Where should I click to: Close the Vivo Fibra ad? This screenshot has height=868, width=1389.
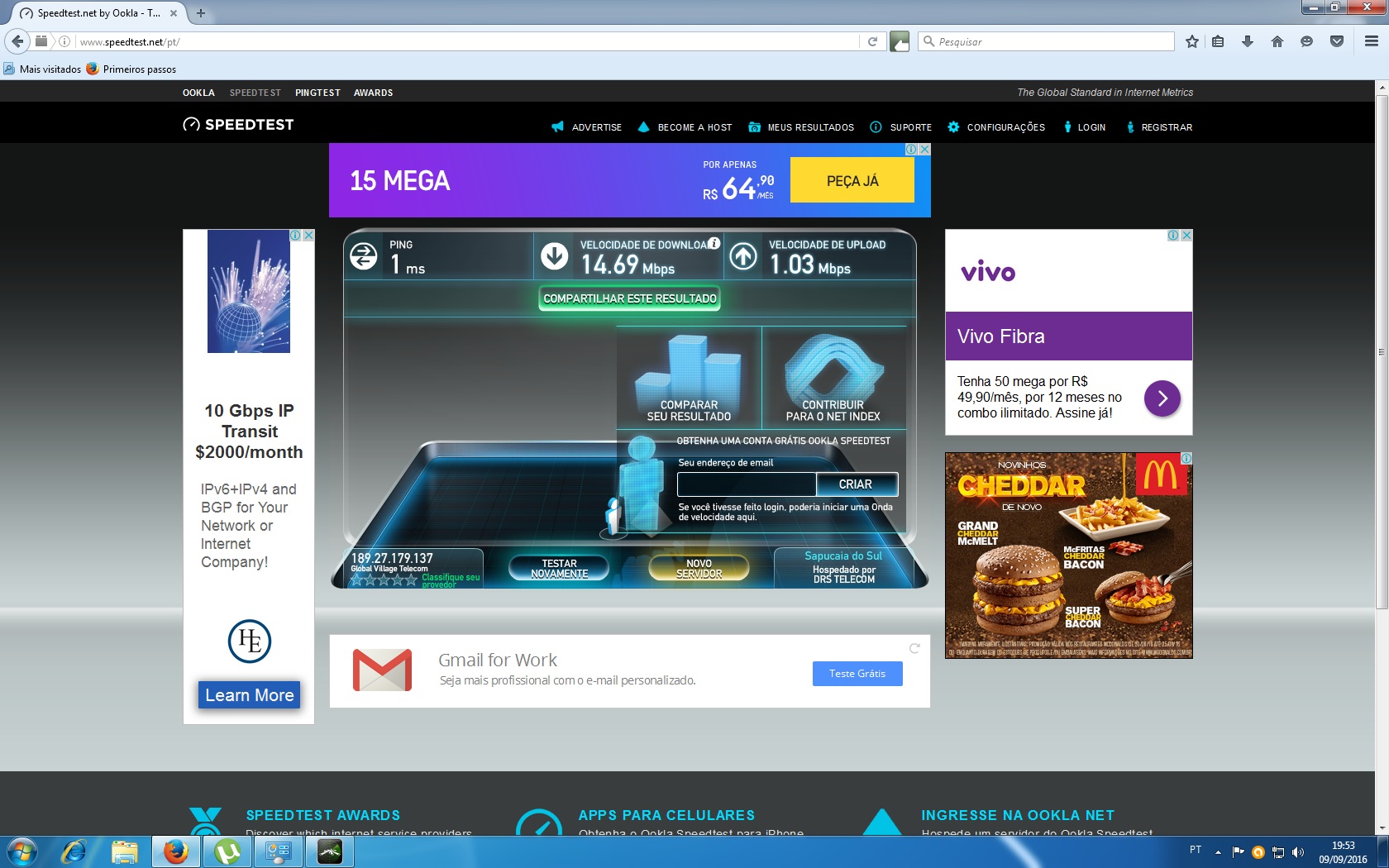[1186, 236]
